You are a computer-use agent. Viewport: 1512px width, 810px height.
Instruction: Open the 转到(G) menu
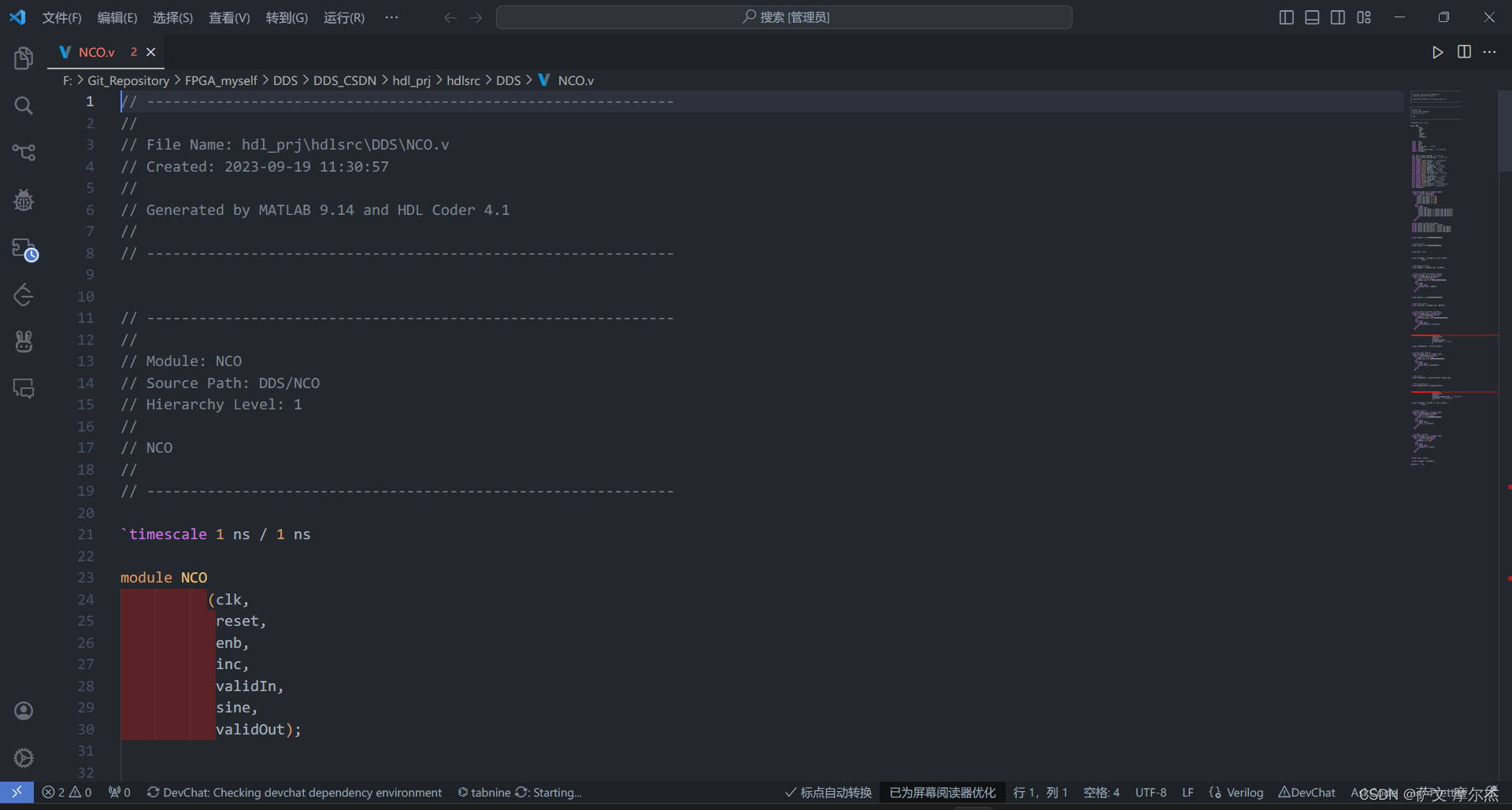287,17
